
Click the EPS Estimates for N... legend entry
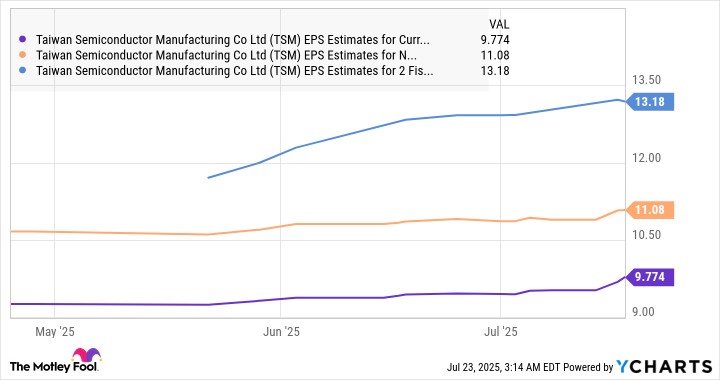click(x=226, y=55)
